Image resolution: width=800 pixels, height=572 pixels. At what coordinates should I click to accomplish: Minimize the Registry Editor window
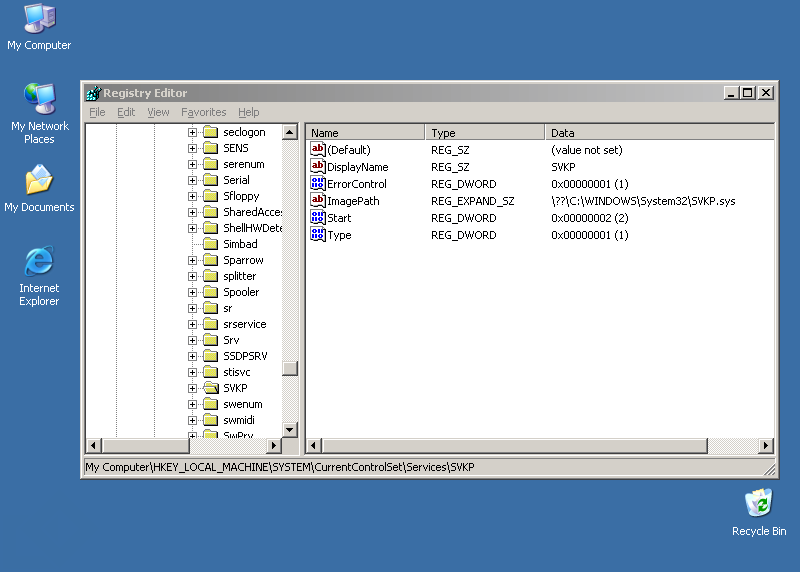point(731,93)
